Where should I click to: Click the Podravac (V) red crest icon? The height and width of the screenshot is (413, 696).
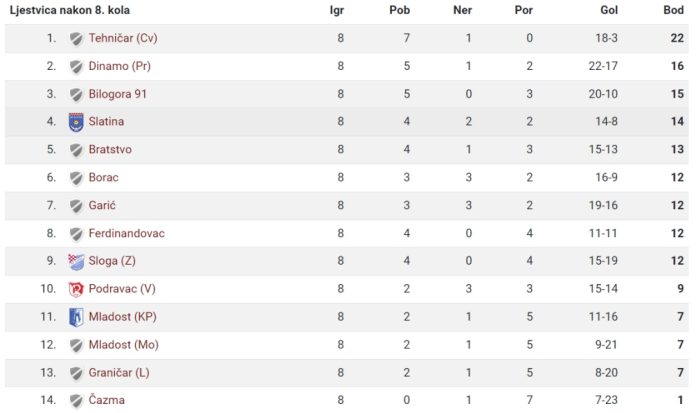click(76, 290)
